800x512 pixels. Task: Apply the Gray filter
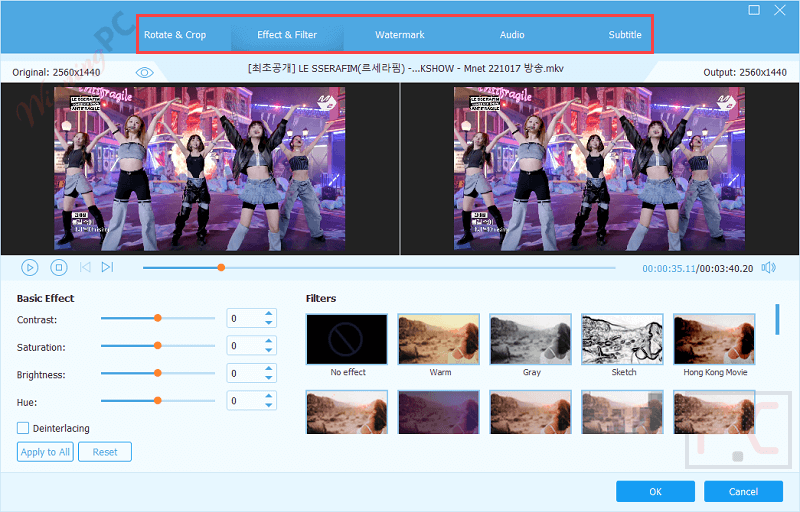531,339
